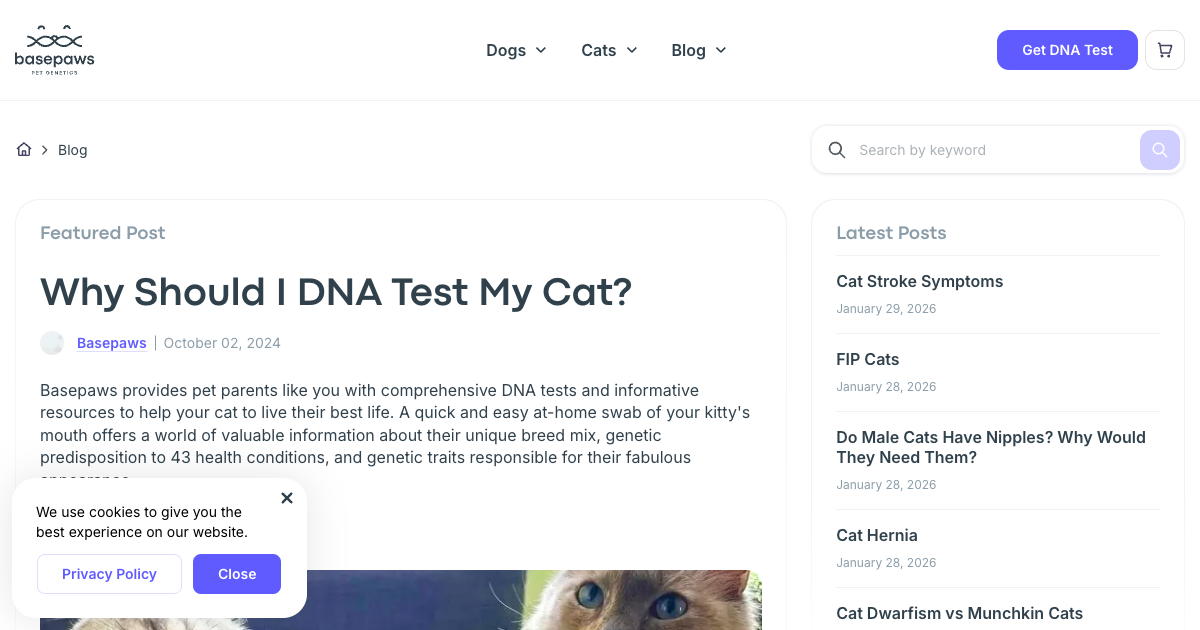
Task: Click the Get DNA Test button
Action: pos(1067,50)
